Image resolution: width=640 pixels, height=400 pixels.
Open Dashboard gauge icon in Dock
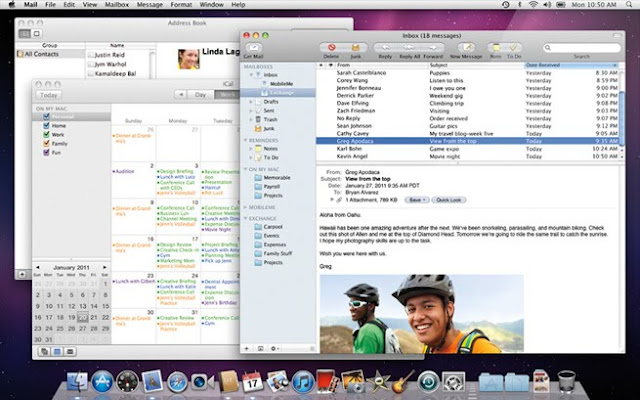coord(127,382)
